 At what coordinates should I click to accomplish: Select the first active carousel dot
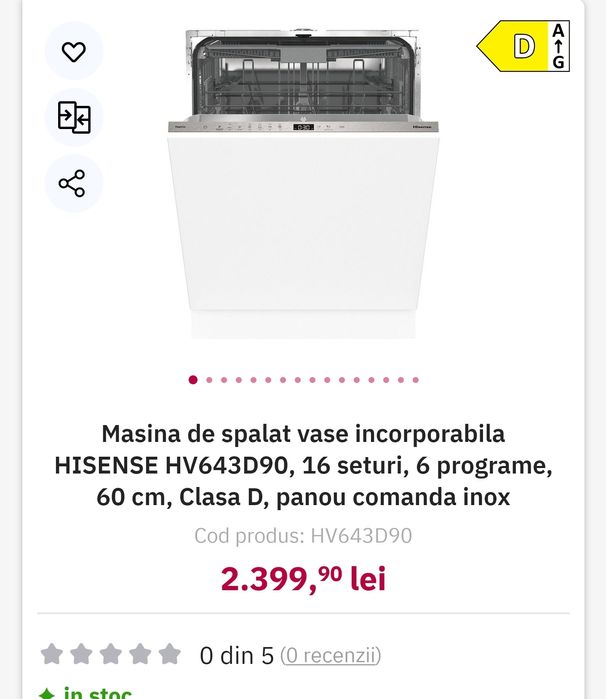[193, 380]
